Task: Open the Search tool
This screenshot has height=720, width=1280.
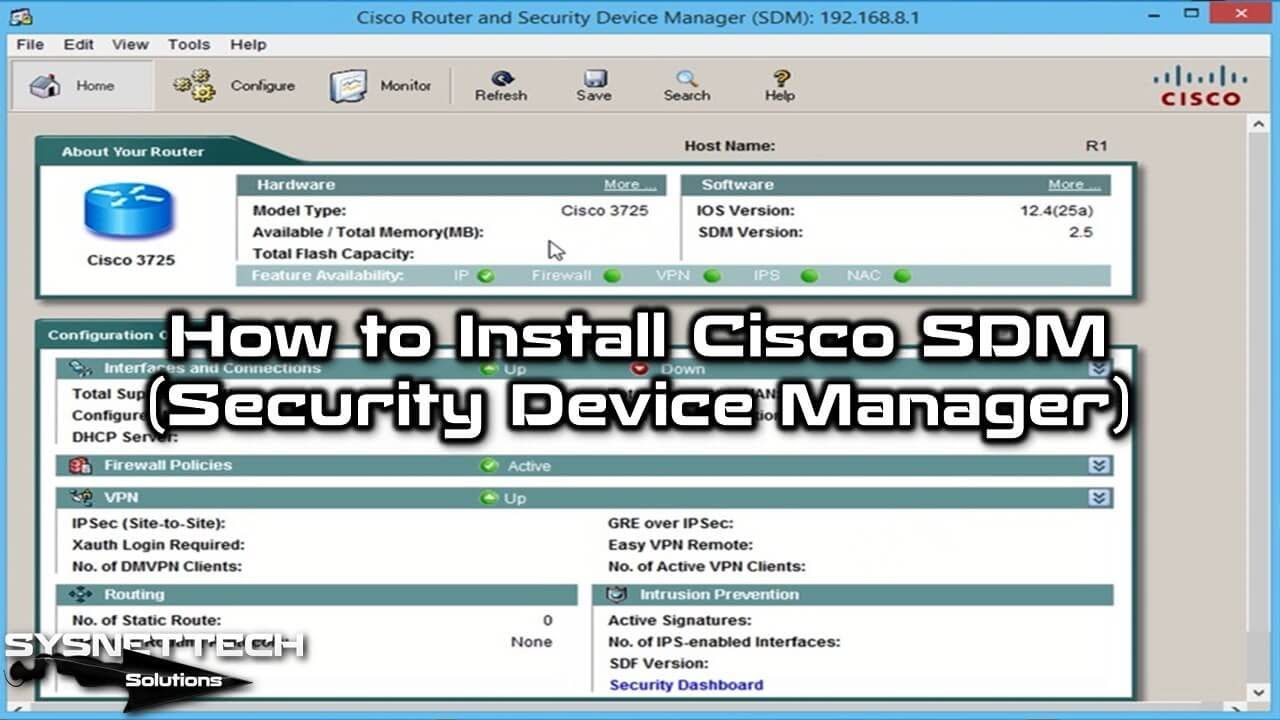Action: (687, 86)
